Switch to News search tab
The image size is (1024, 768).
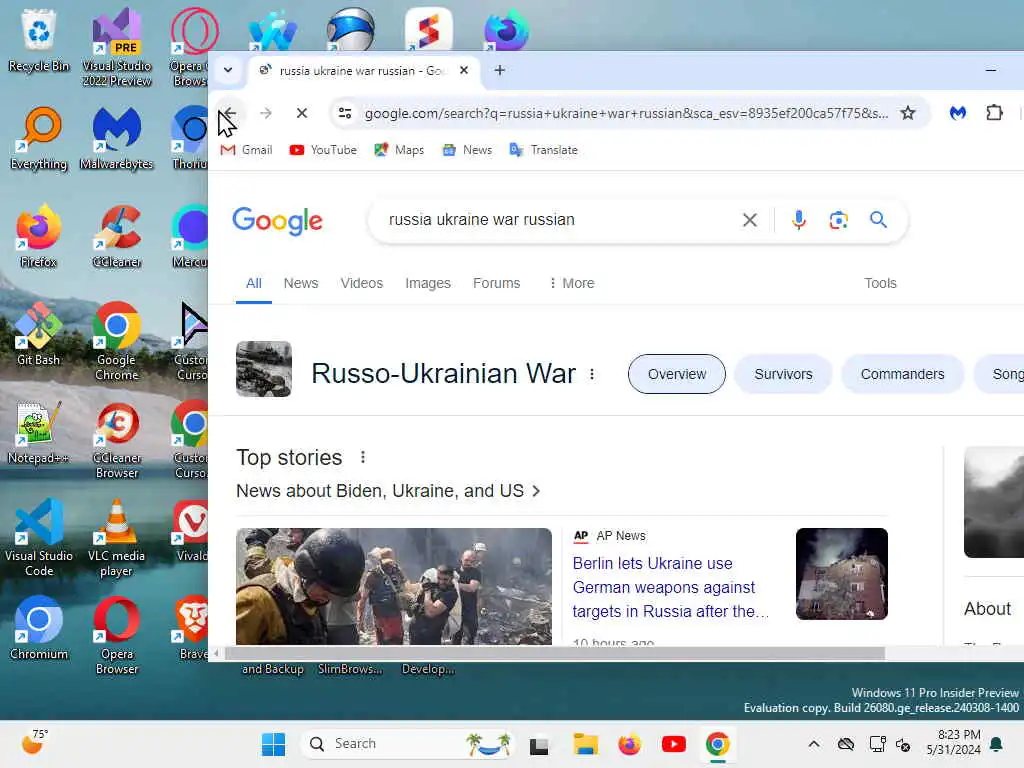300,283
